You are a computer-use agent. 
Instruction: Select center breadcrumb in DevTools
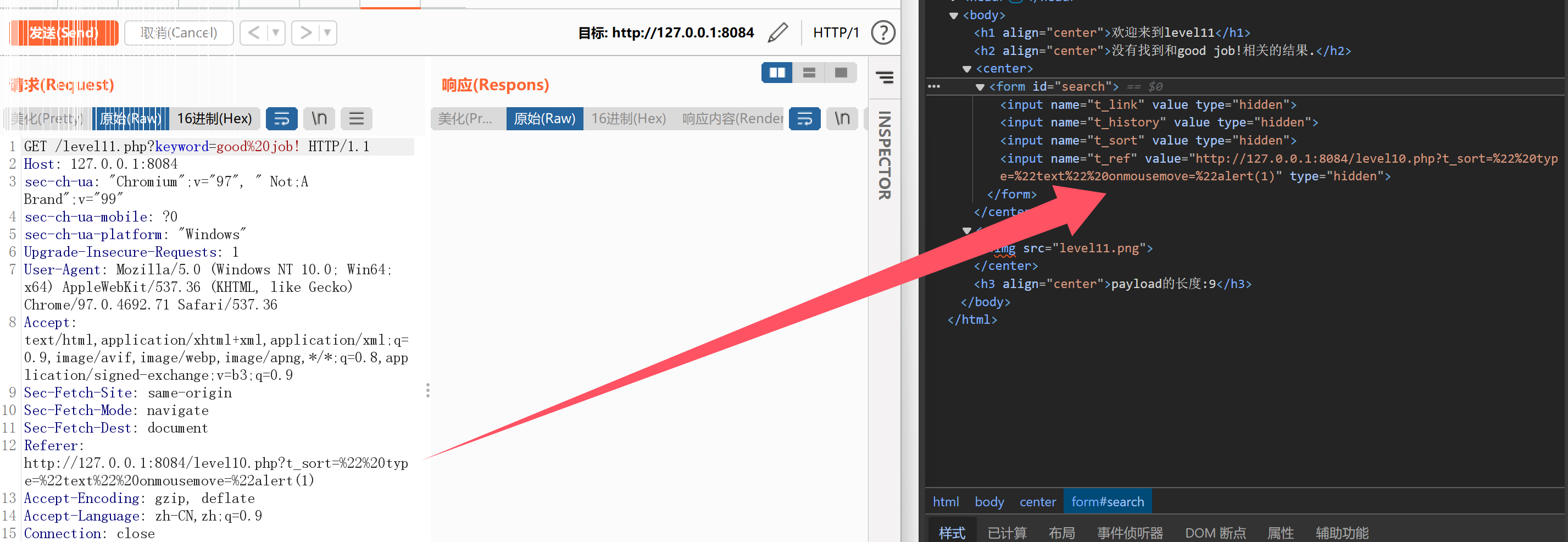(x=1038, y=502)
